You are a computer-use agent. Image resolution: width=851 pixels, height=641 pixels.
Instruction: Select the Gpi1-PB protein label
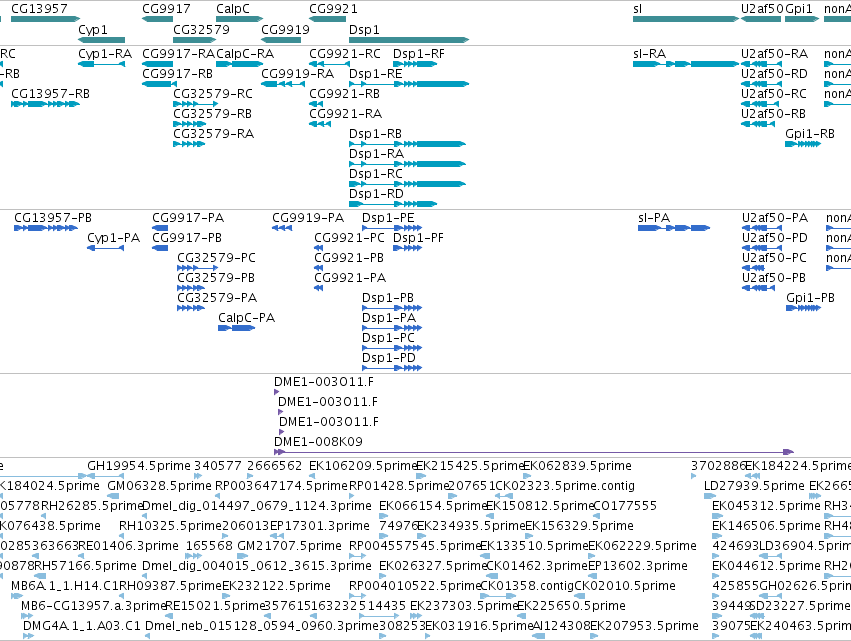[810, 298]
